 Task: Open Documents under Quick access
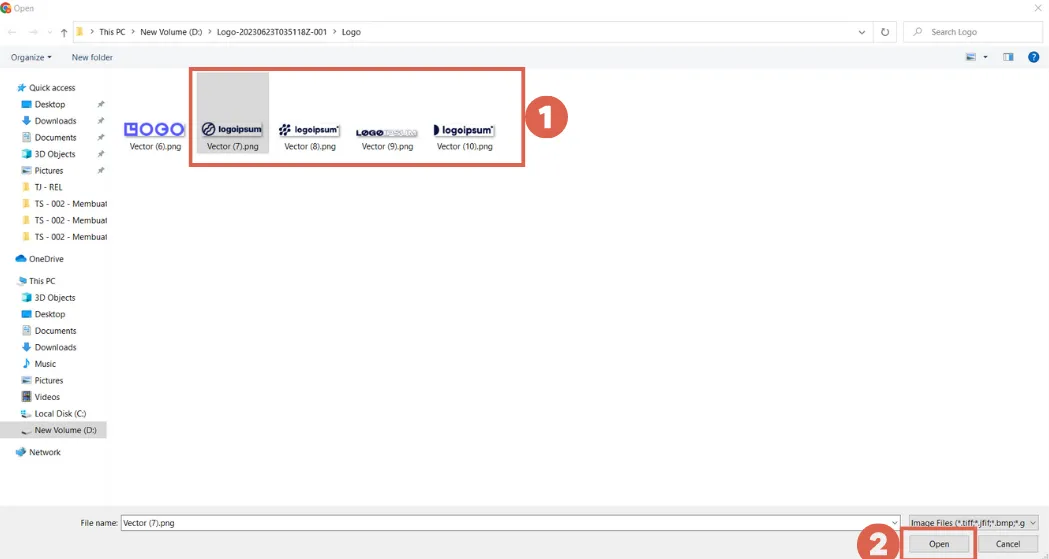click(55, 138)
